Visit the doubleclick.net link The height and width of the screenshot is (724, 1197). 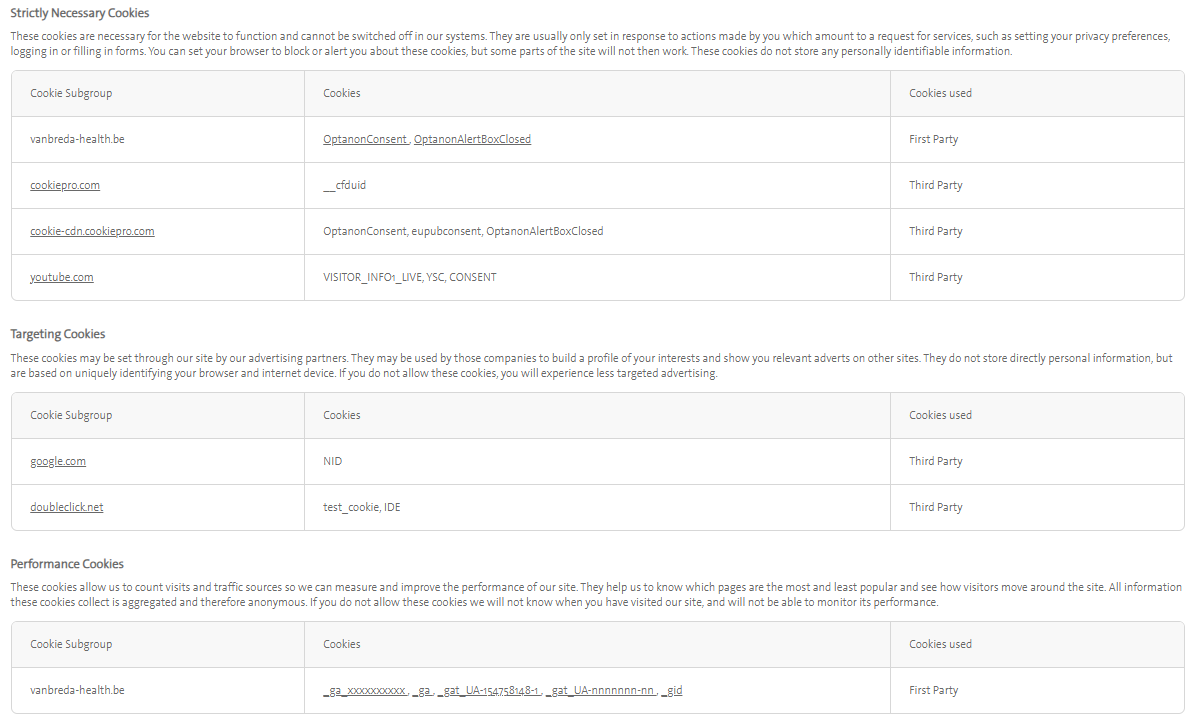click(x=67, y=507)
